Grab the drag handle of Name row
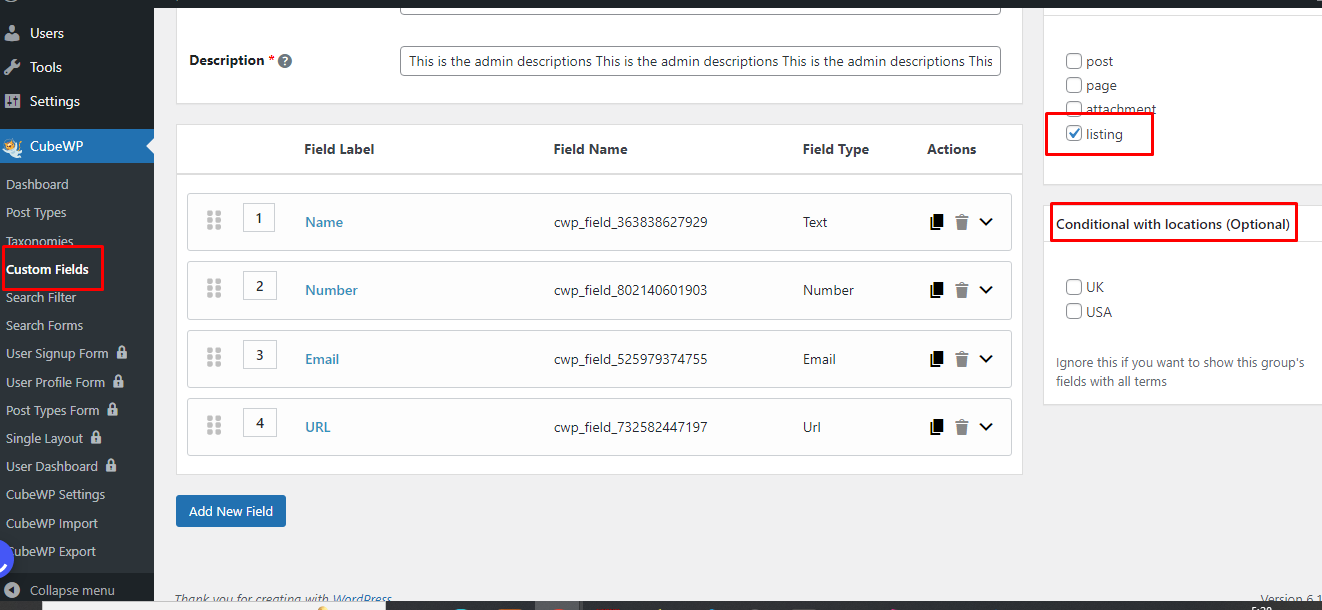The image size is (1322, 610). tap(213, 220)
